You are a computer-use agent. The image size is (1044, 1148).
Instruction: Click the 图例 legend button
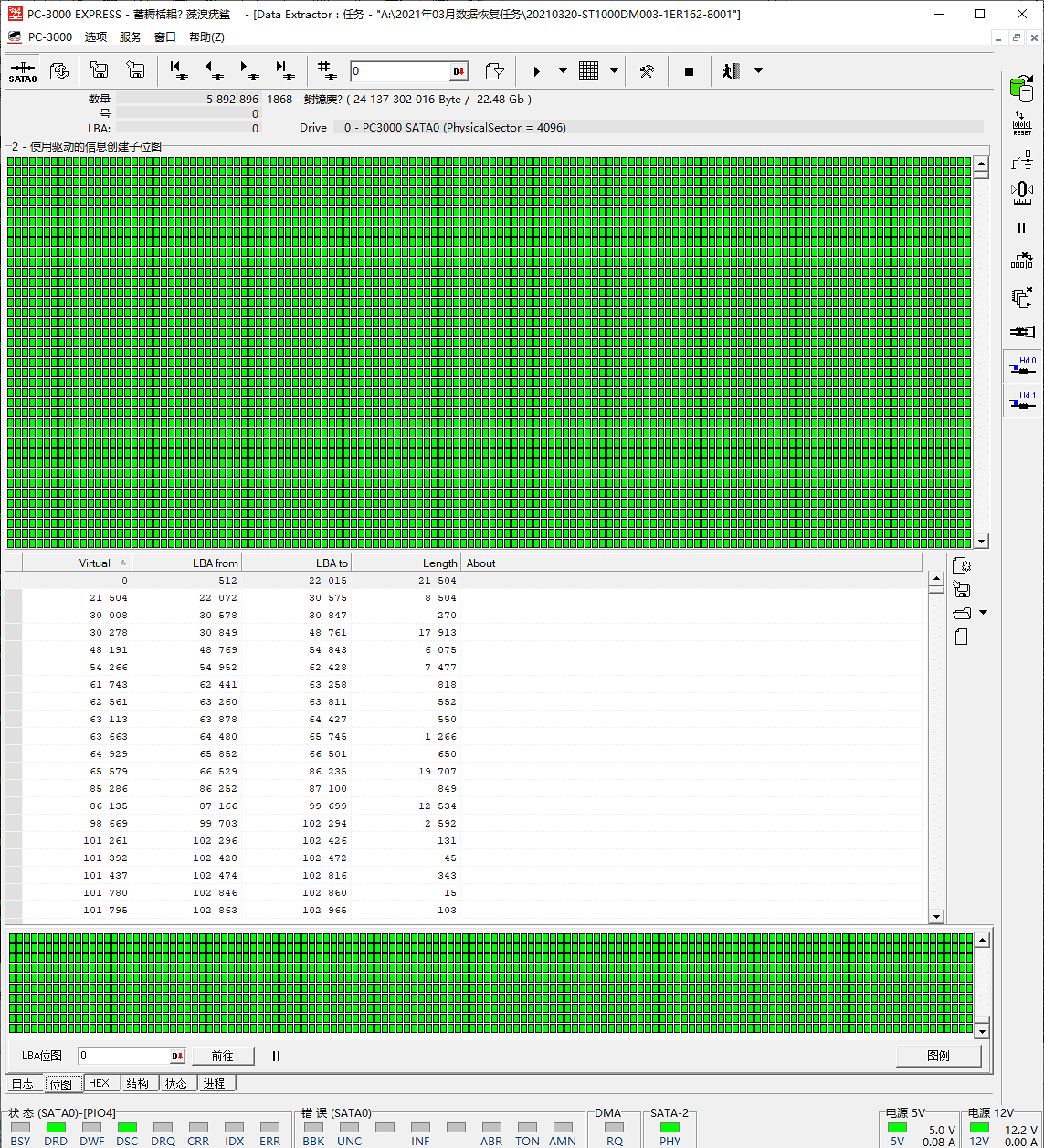(938, 1056)
